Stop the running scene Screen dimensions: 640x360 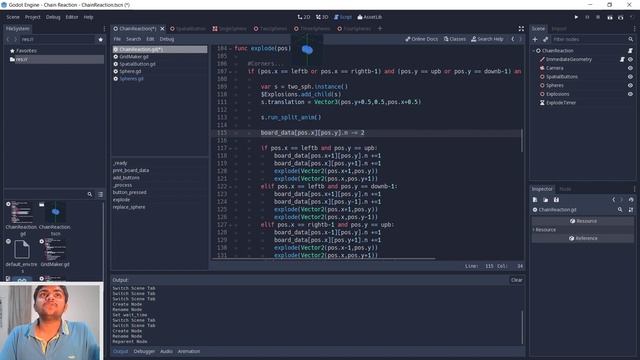(598, 17)
